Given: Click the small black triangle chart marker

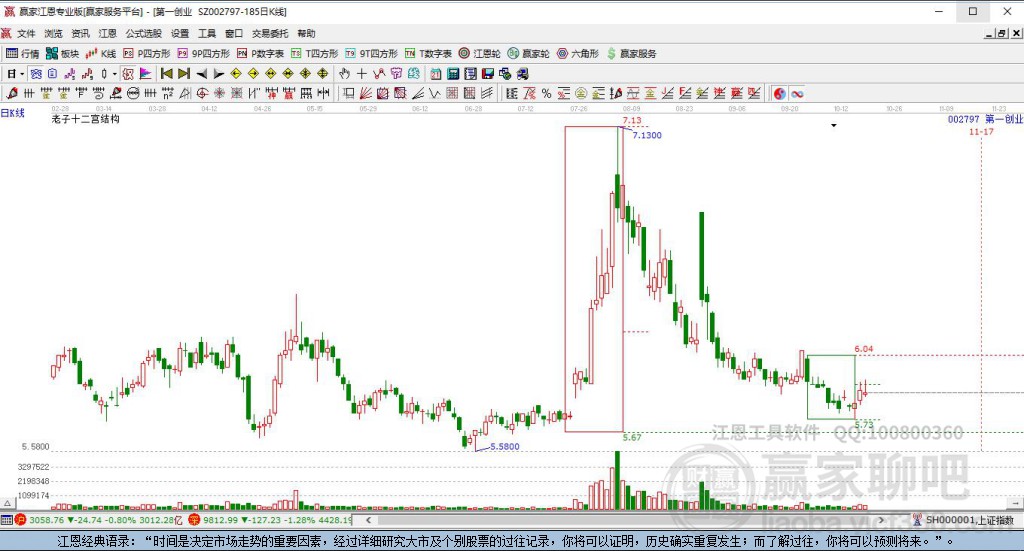Looking at the screenshot, I should click(x=833, y=125).
